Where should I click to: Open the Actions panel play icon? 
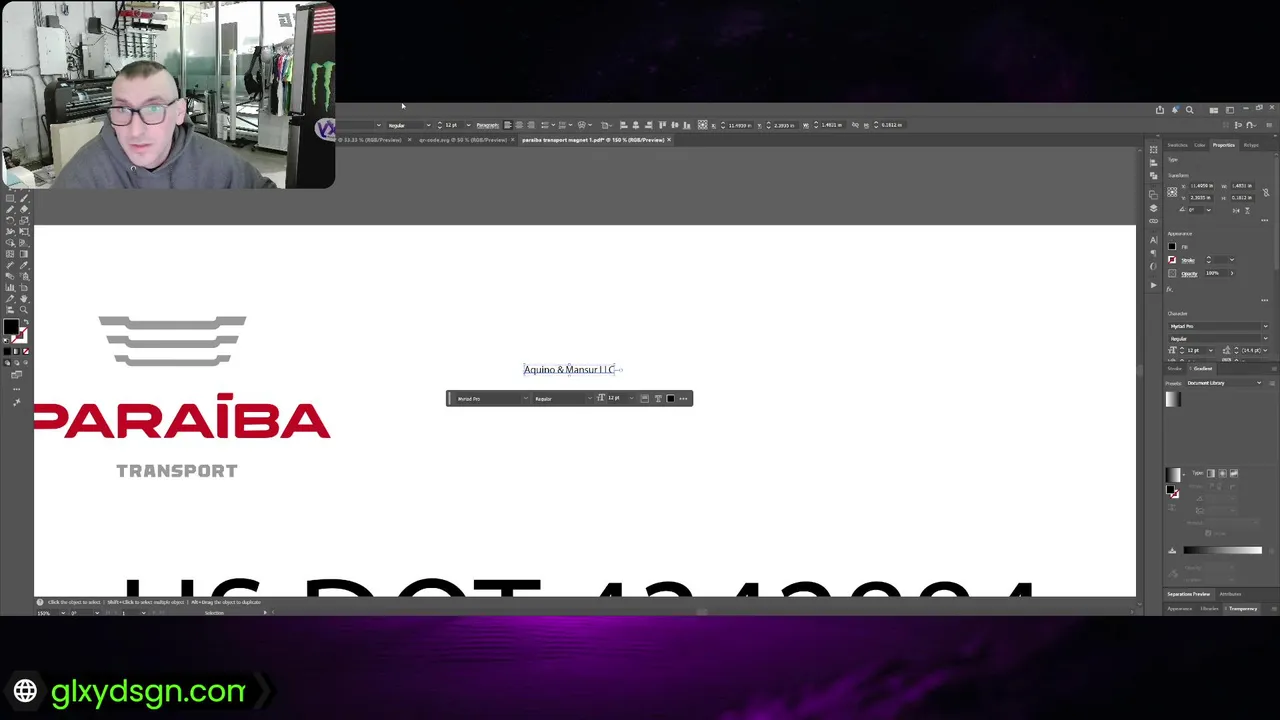[1153, 285]
